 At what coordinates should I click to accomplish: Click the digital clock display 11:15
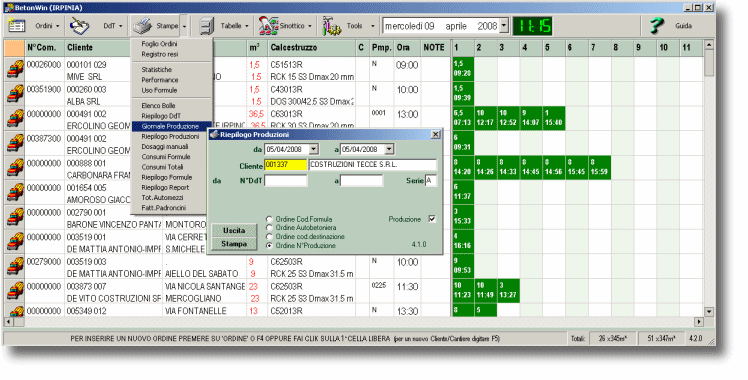tap(532, 26)
